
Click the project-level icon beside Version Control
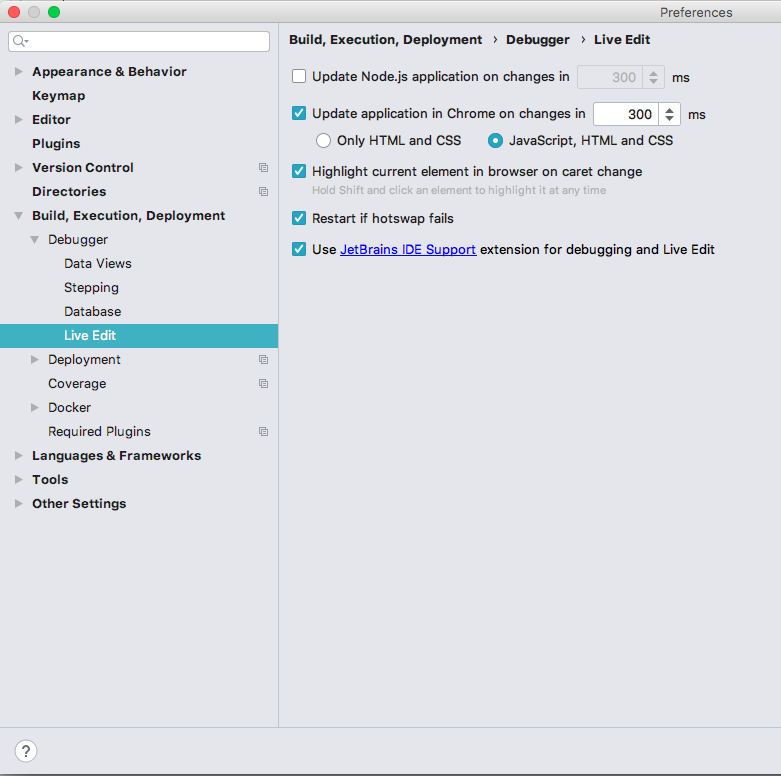coord(263,168)
